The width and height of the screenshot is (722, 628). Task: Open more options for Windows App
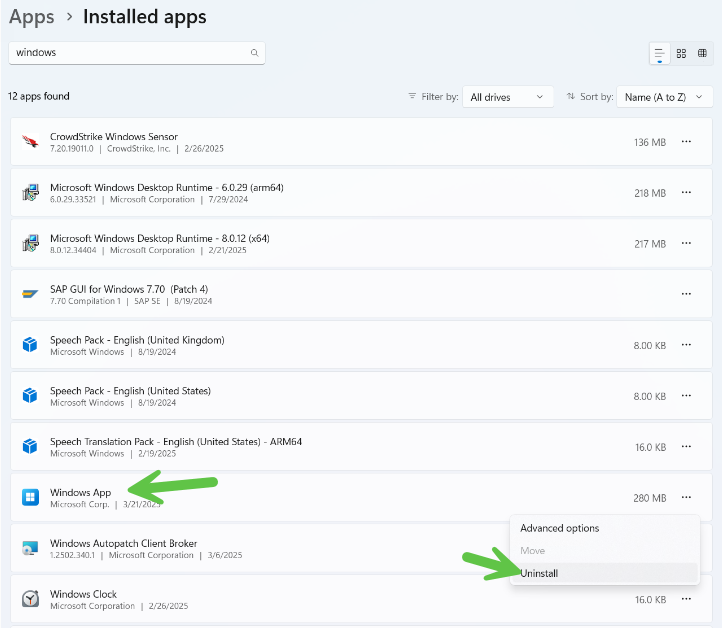click(x=686, y=497)
